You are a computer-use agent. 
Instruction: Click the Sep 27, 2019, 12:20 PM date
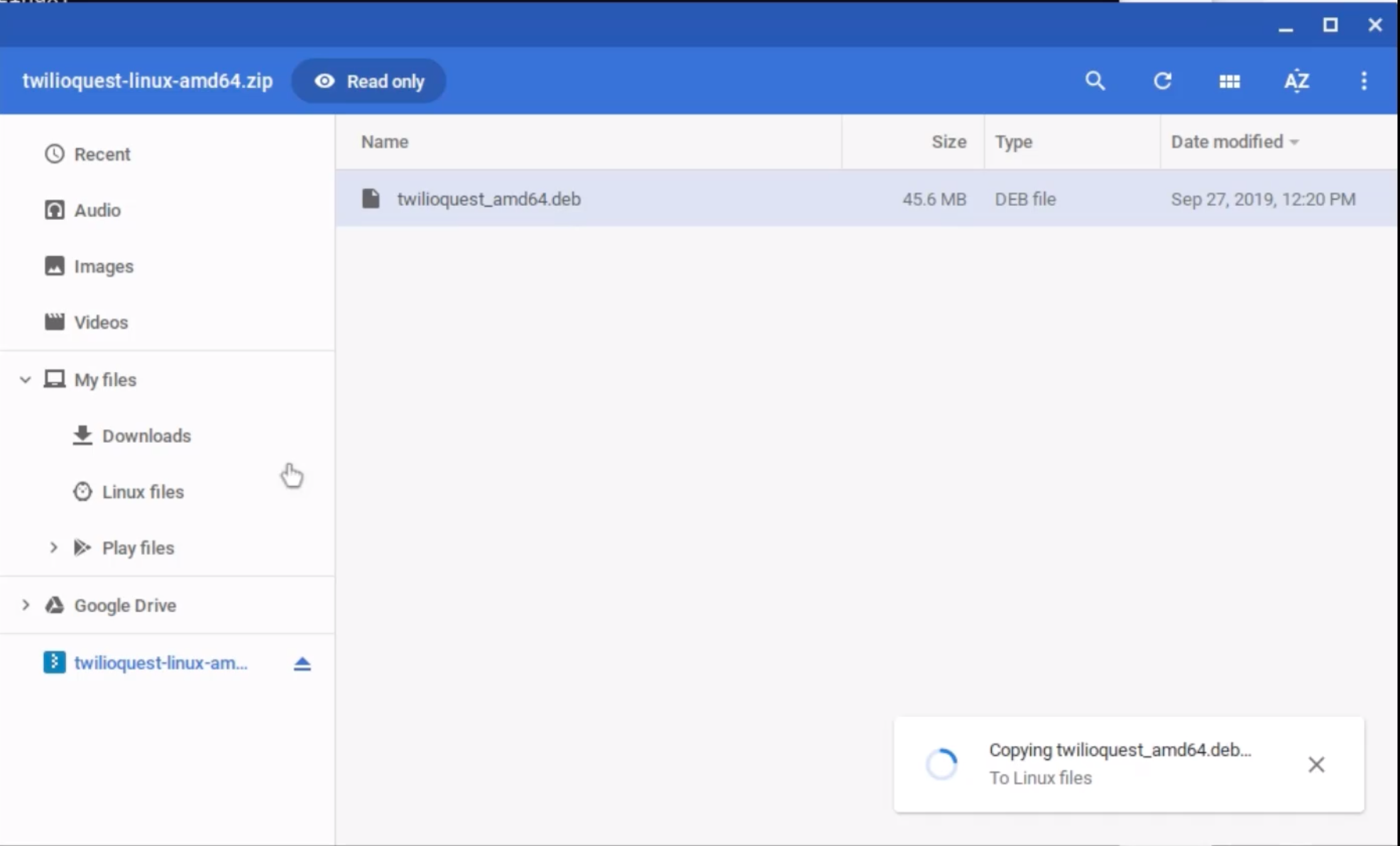click(x=1263, y=199)
